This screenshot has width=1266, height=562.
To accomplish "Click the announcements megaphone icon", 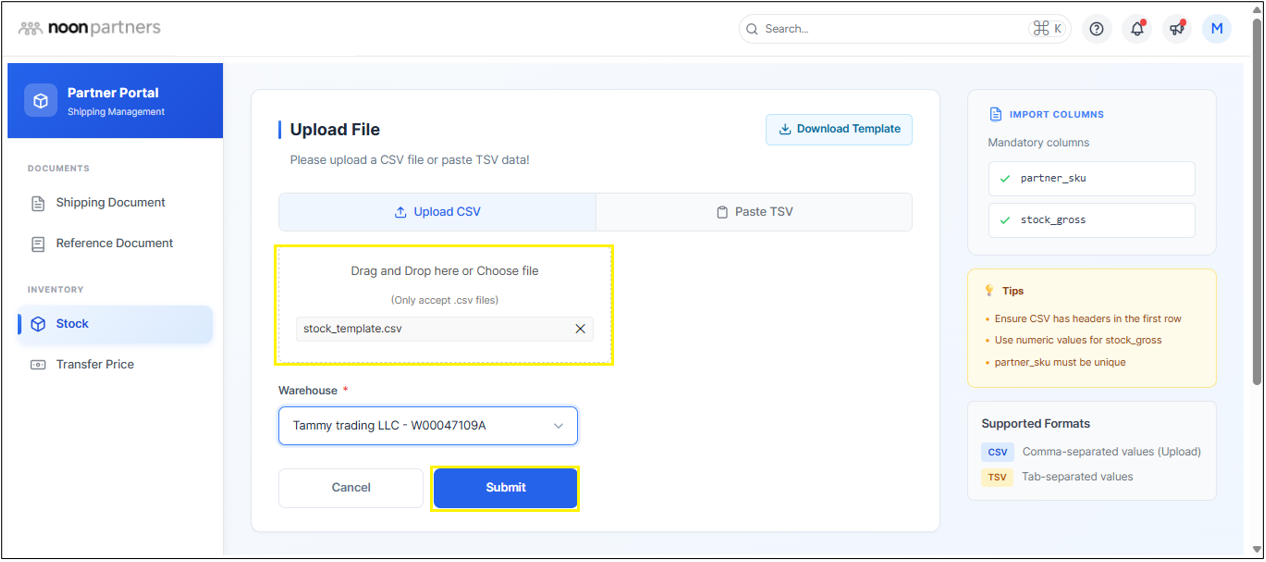I will click(x=1177, y=29).
